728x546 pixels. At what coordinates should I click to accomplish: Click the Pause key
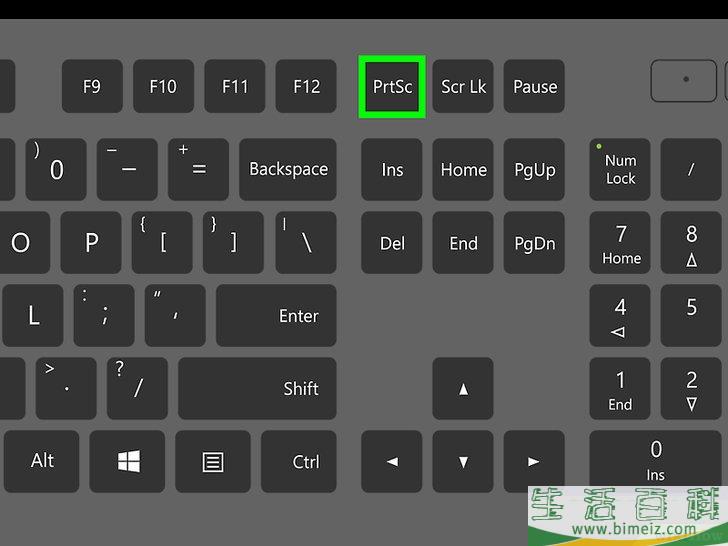[x=534, y=86]
